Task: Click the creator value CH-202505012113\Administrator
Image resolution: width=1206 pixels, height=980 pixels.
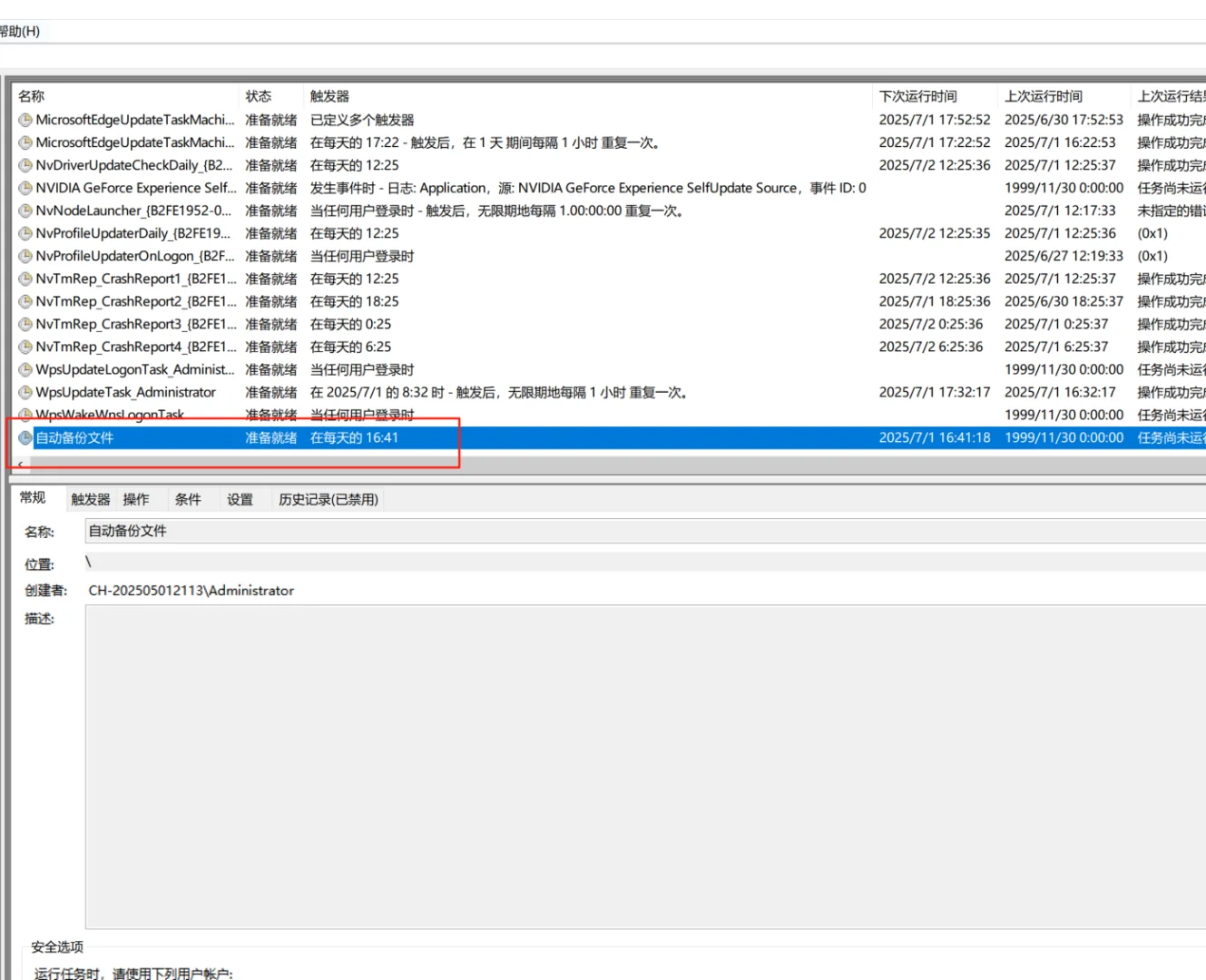Action: 191,591
